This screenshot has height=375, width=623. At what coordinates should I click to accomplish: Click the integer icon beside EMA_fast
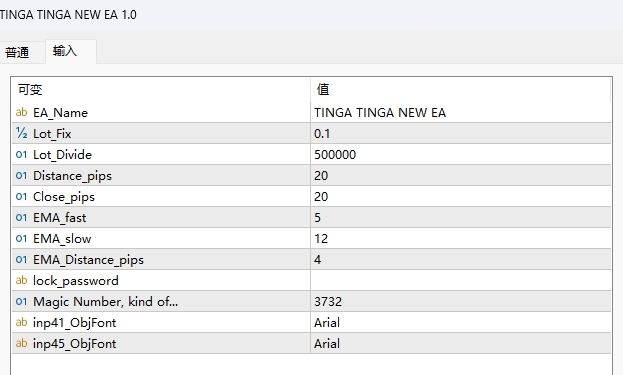click(x=21, y=218)
